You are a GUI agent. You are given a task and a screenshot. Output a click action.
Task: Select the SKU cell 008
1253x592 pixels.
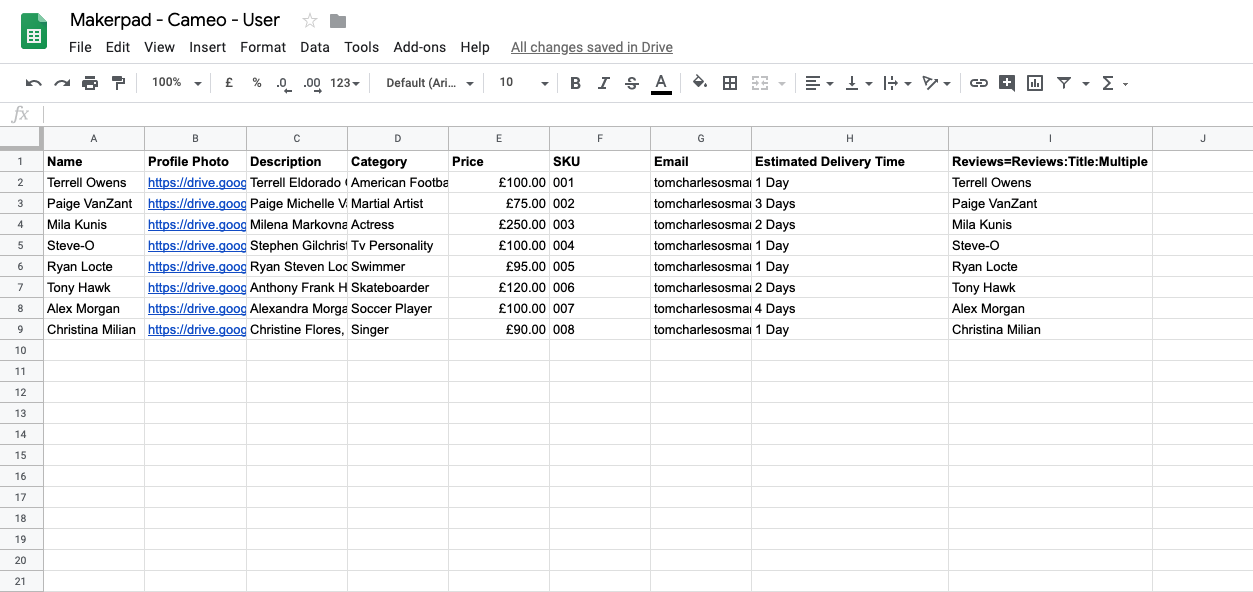(600, 329)
